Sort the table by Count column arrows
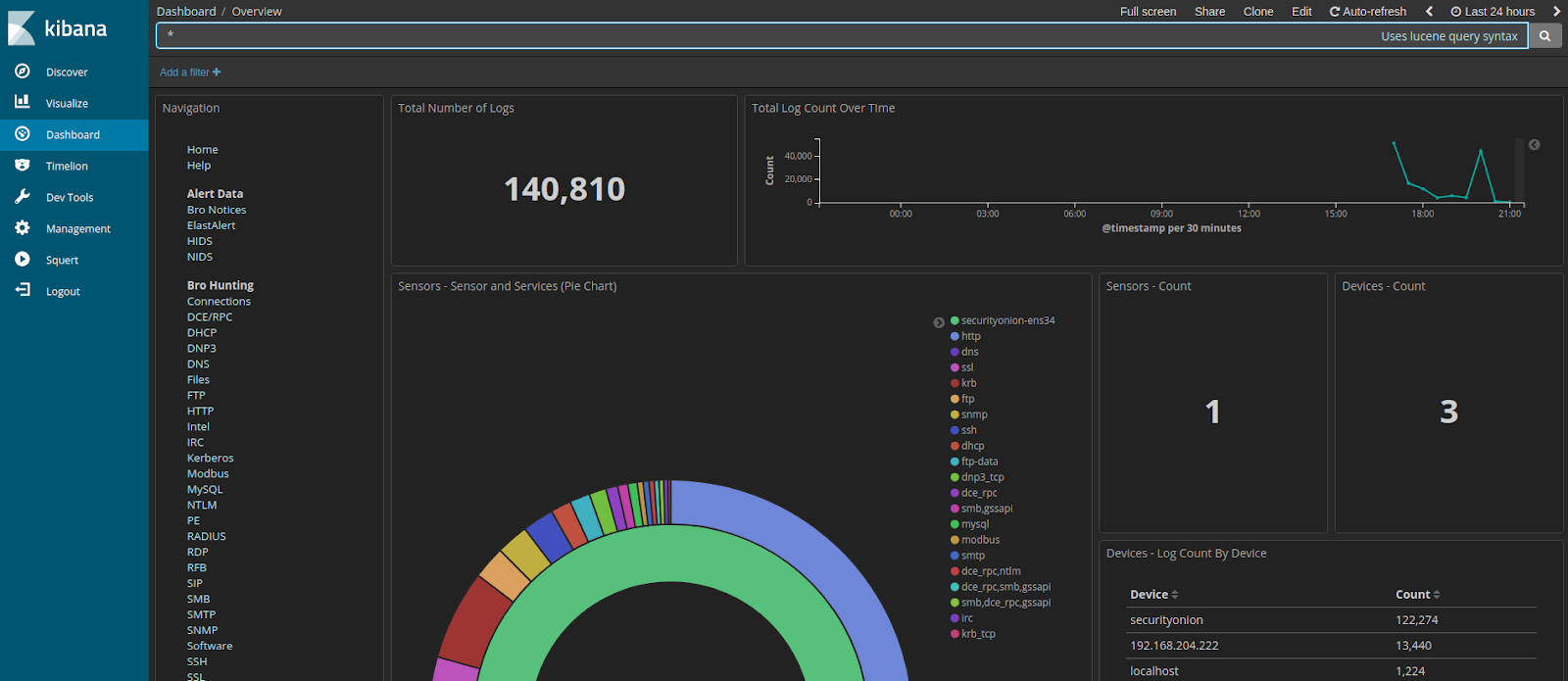This screenshot has height=681, width=1568. (x=1437, y=595)
